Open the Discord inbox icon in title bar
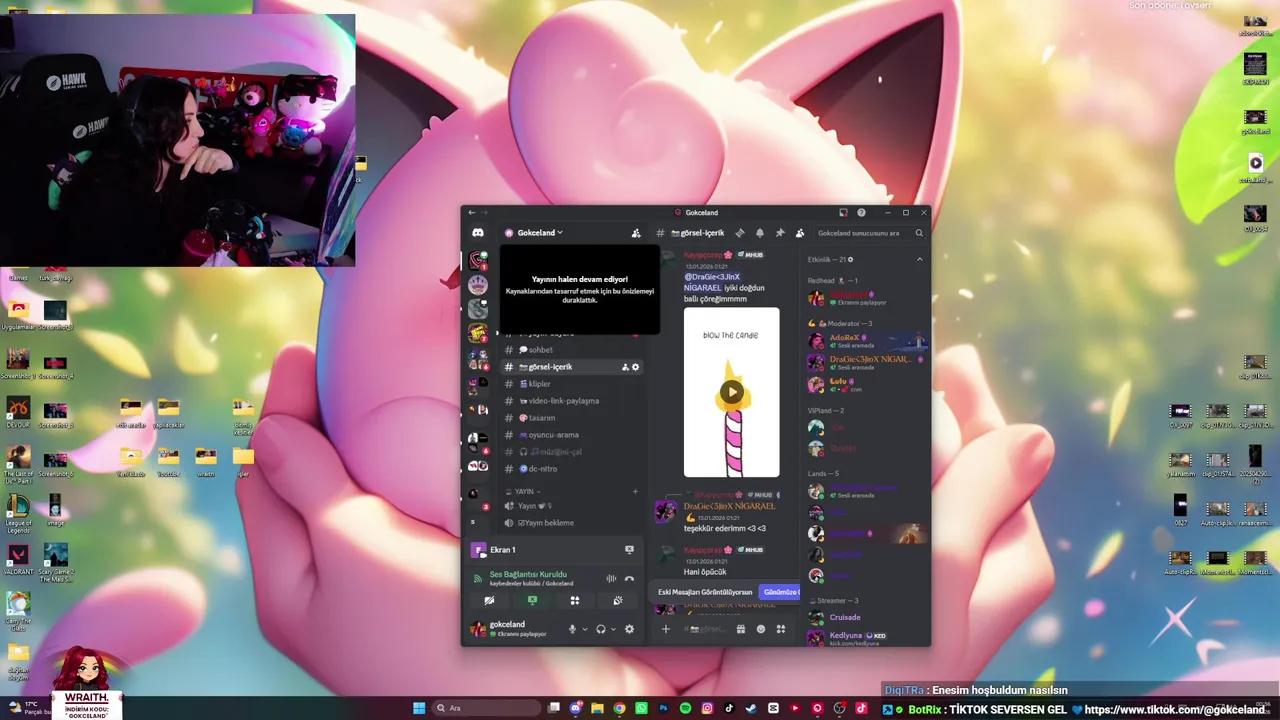This screenshot has height=720, width=1280. 843,212
